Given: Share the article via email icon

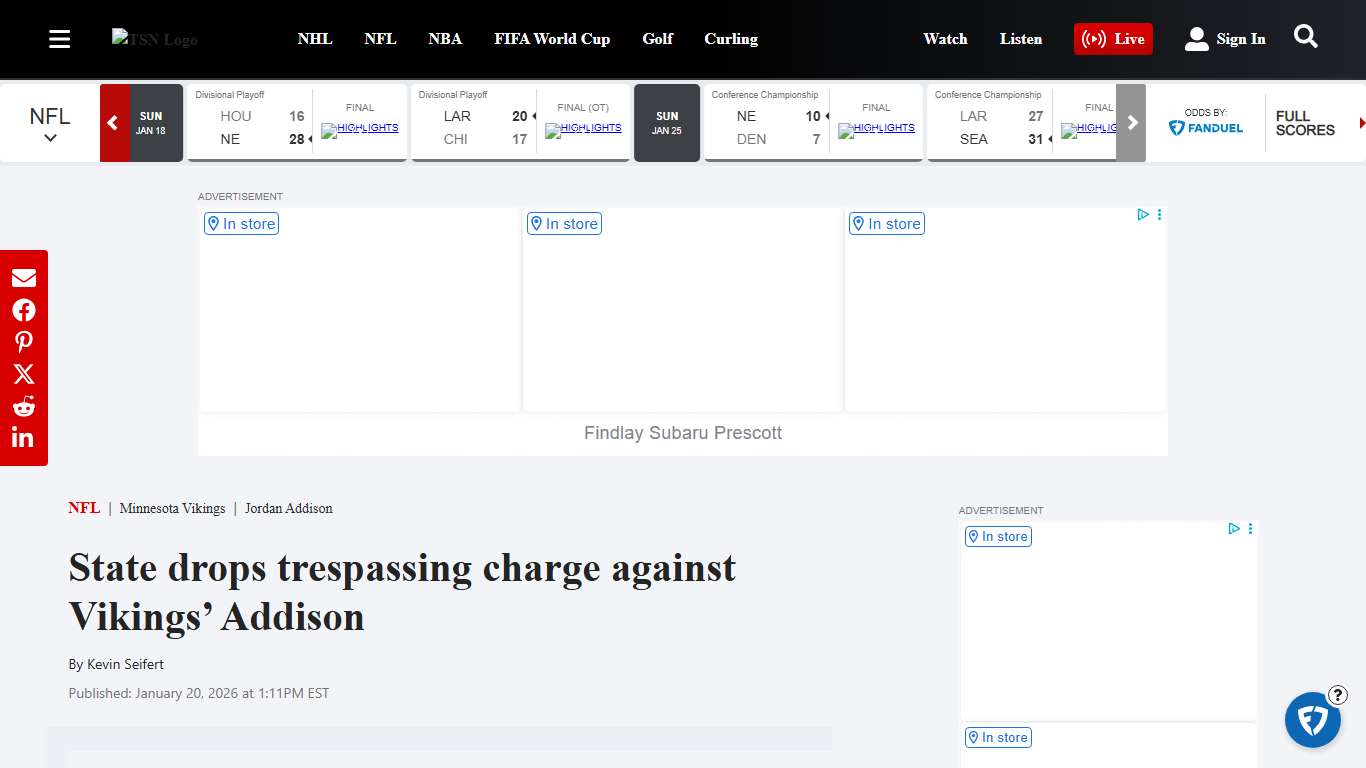Looking at the screenshot, I should (x=24, y=277).
